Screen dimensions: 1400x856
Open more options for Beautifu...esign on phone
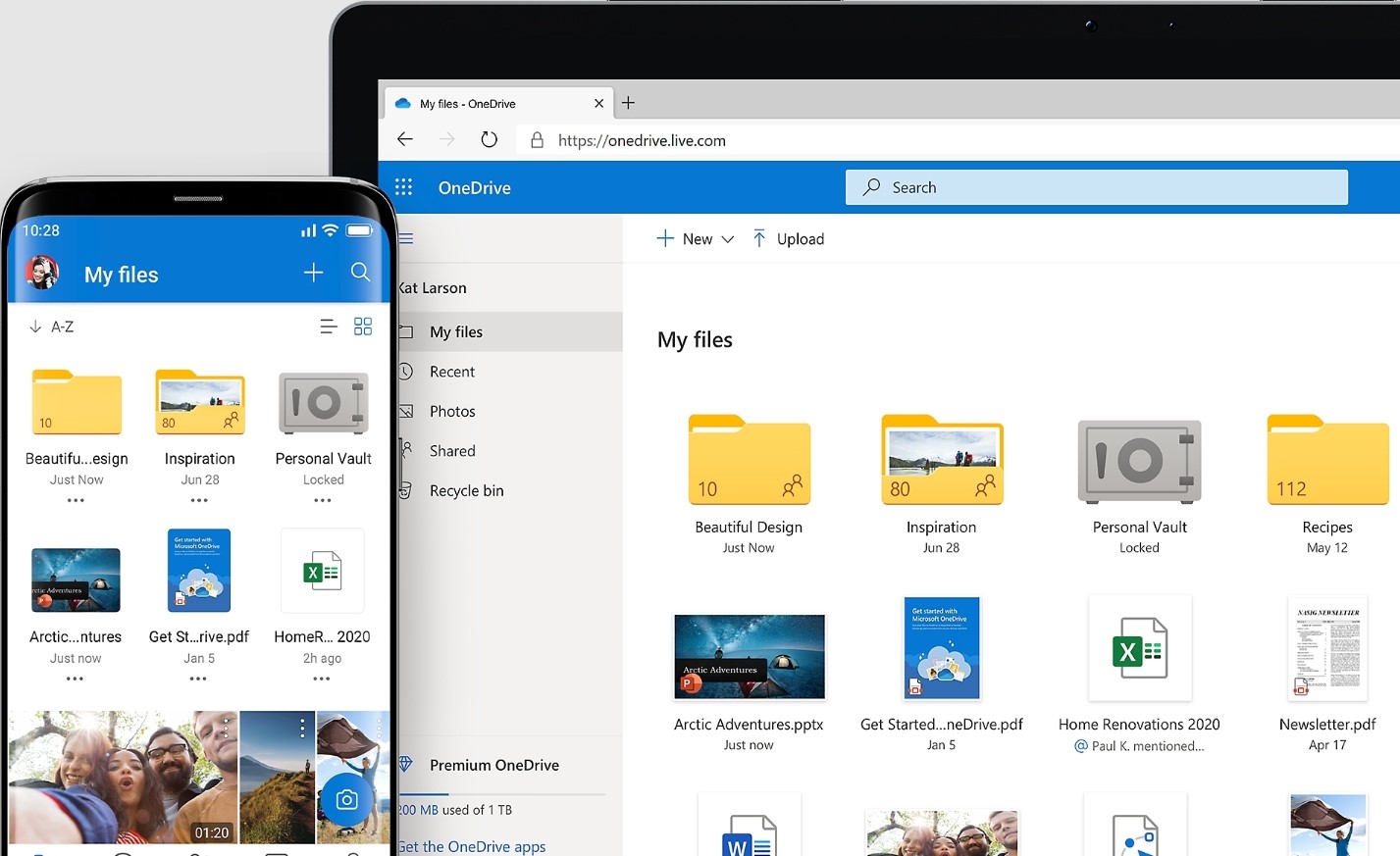coord(76,500)
